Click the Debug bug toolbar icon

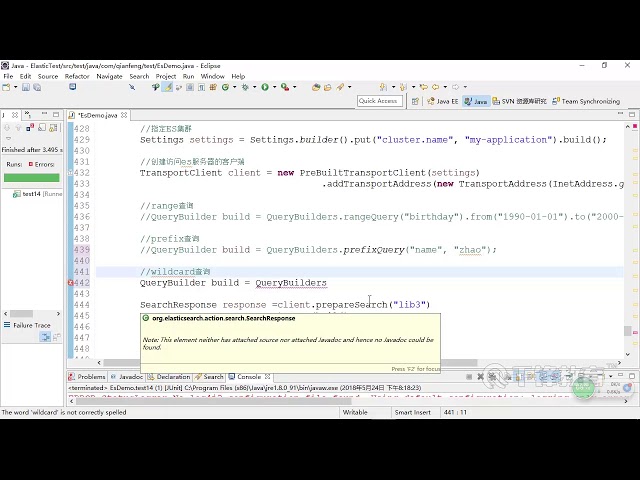tap(245, 87)
